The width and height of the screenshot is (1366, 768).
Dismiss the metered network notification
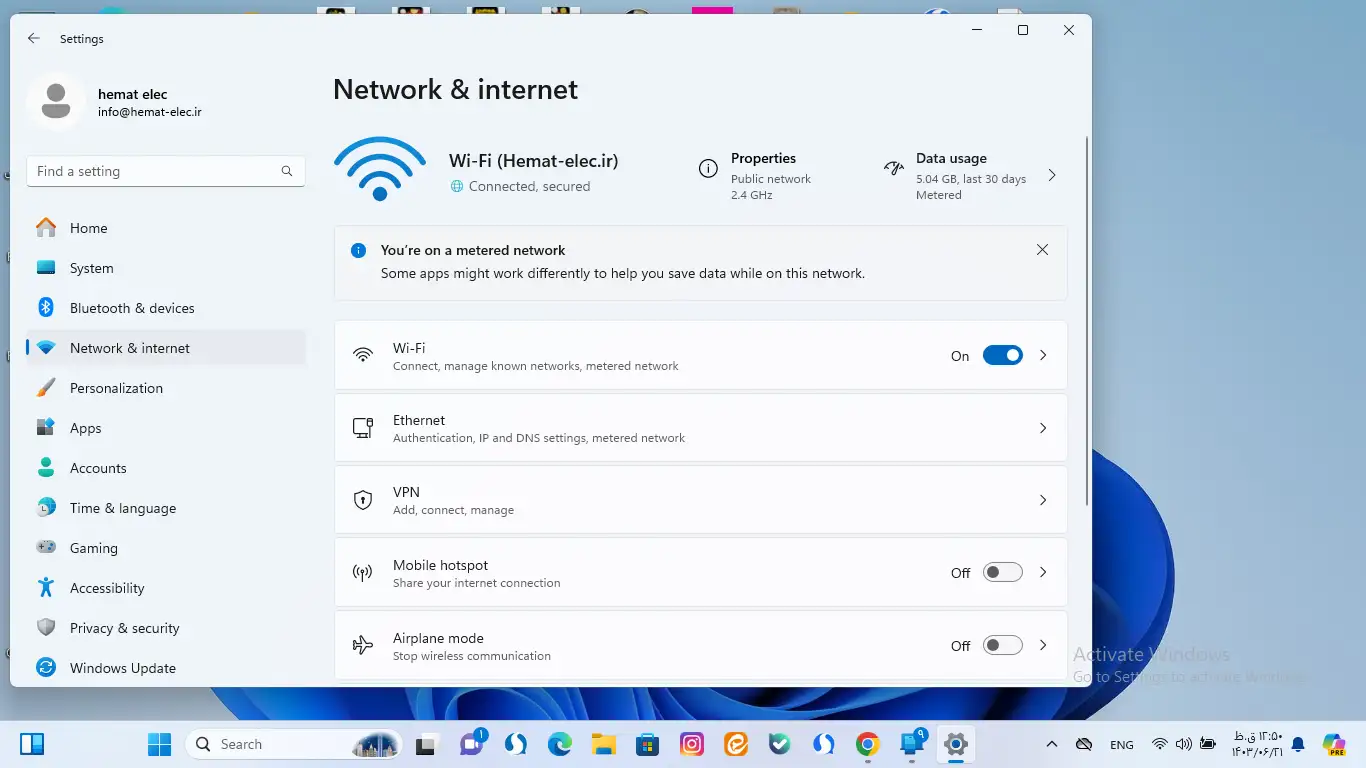pyautogui.click(x=1042, y=249)
